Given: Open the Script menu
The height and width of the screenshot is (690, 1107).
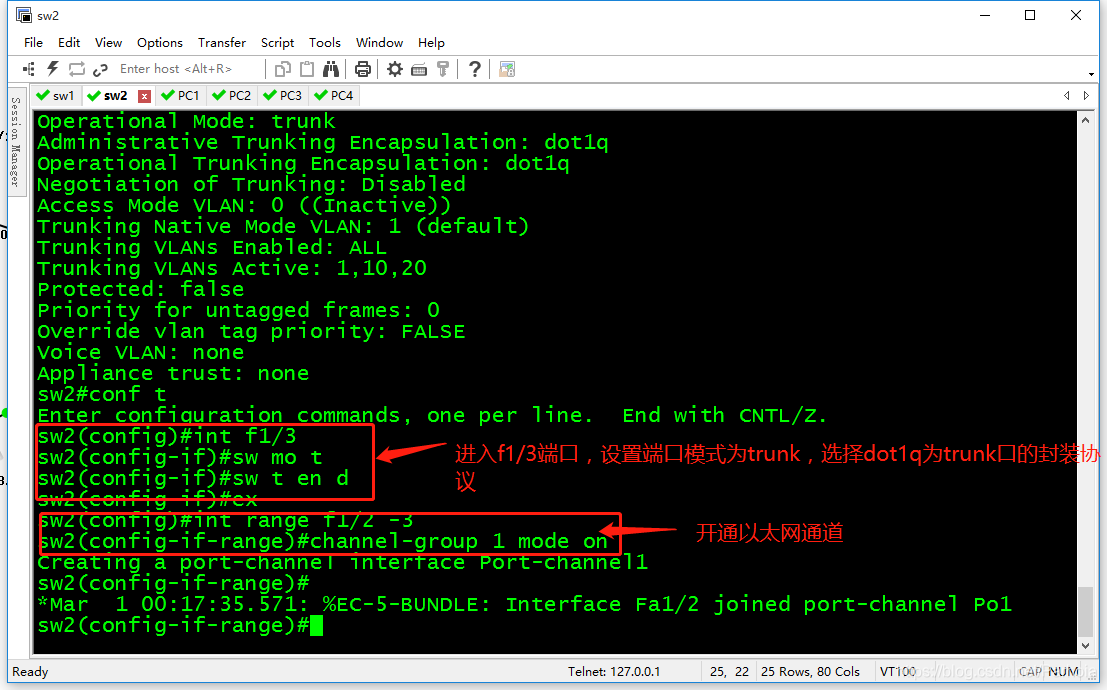Looking at the screenshot, I should (277, 42).
